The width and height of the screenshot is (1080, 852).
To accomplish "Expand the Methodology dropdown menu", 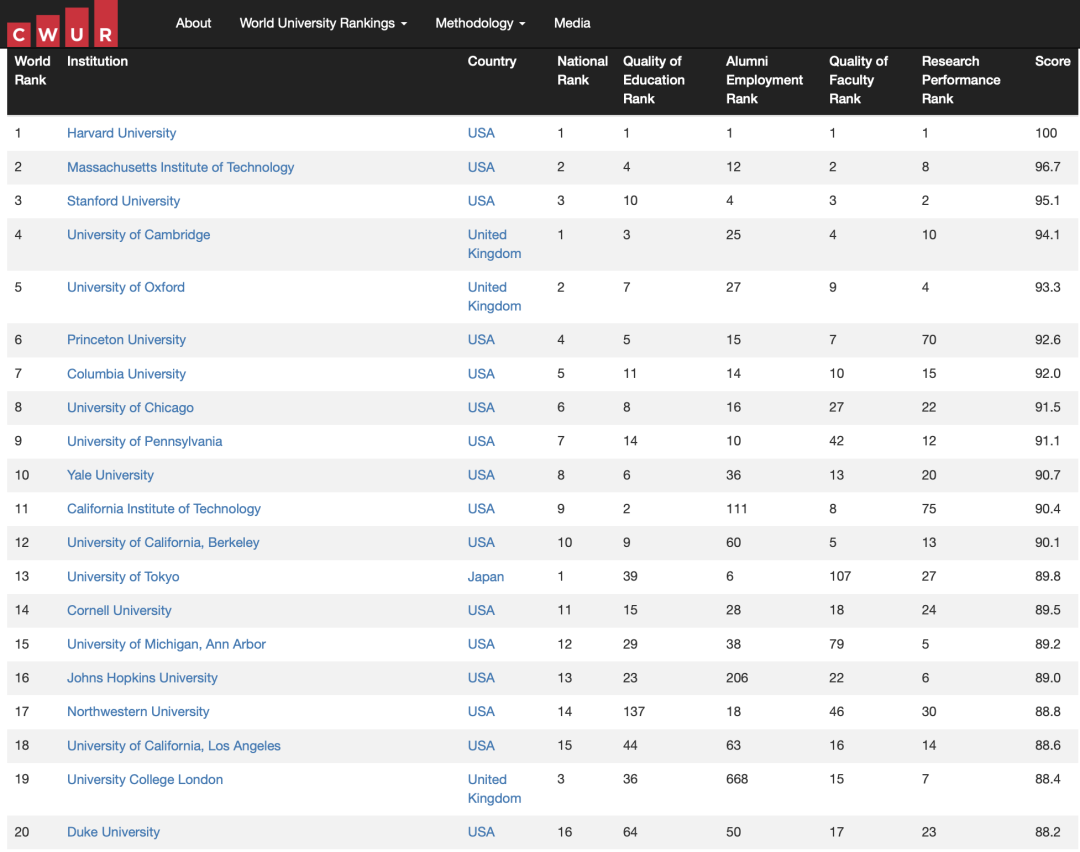I will (x=480, y=23).
